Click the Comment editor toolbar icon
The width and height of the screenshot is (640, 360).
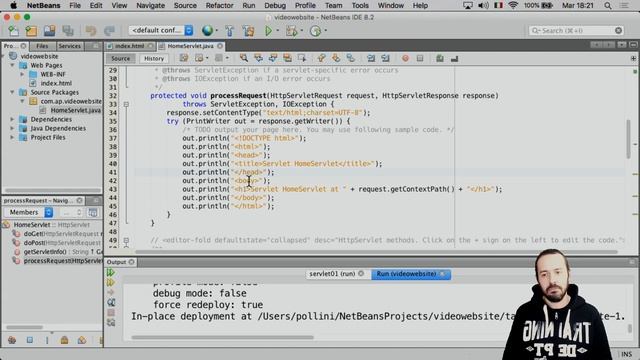click(x=440, y=58)
